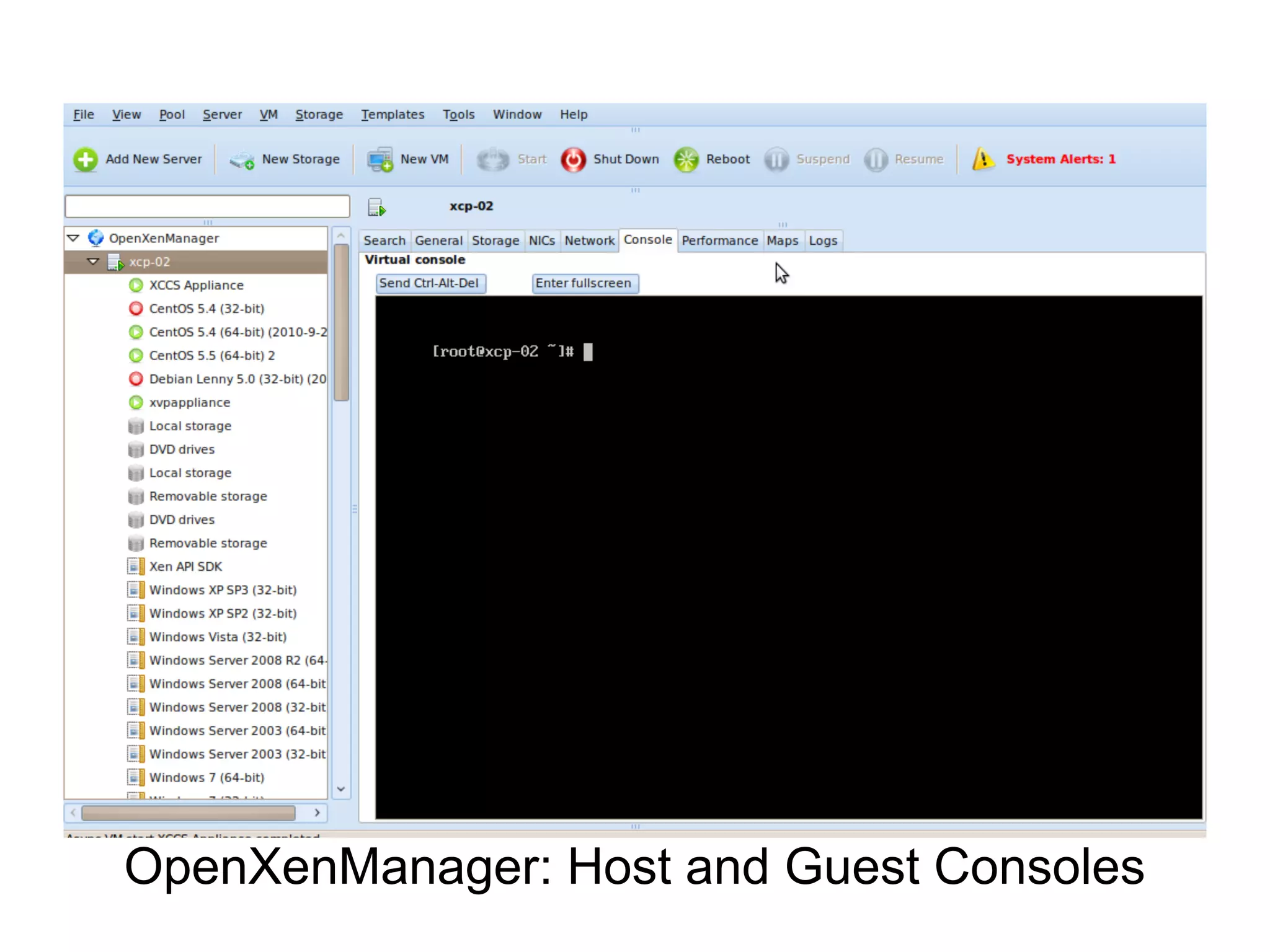The width and height of the screenshot is (1270, 952).
Task: Open the Help menu
Action: point(574,115)
